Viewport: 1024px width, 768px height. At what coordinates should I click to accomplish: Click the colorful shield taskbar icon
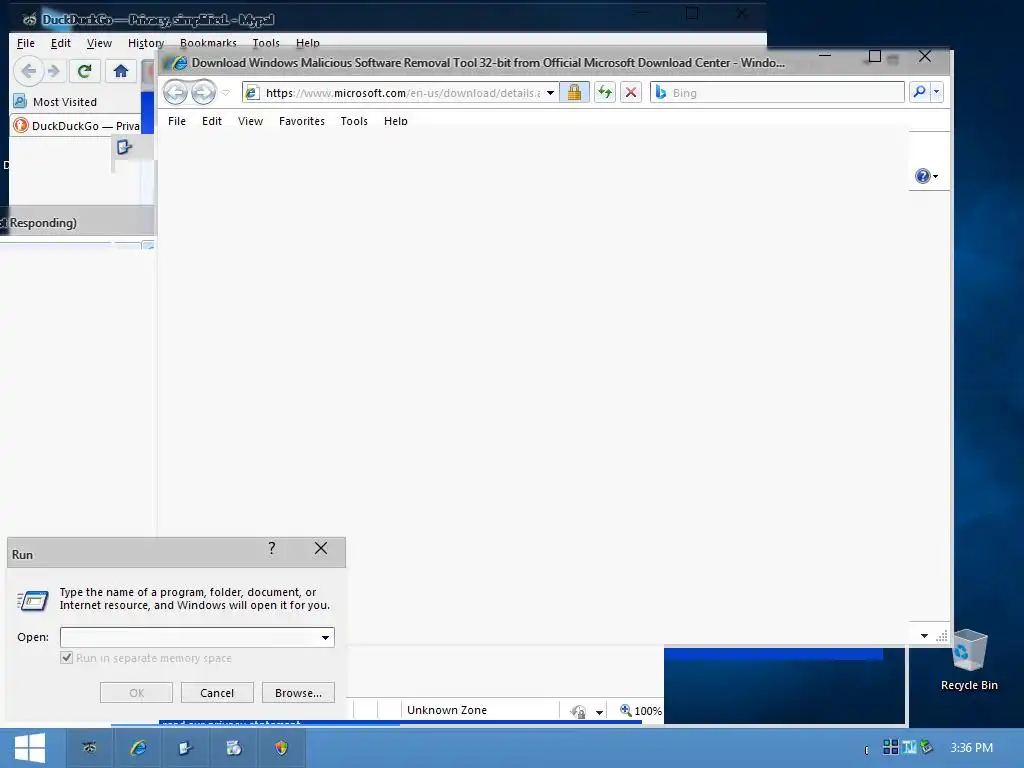pyautogui.click(x=281, y=748)
